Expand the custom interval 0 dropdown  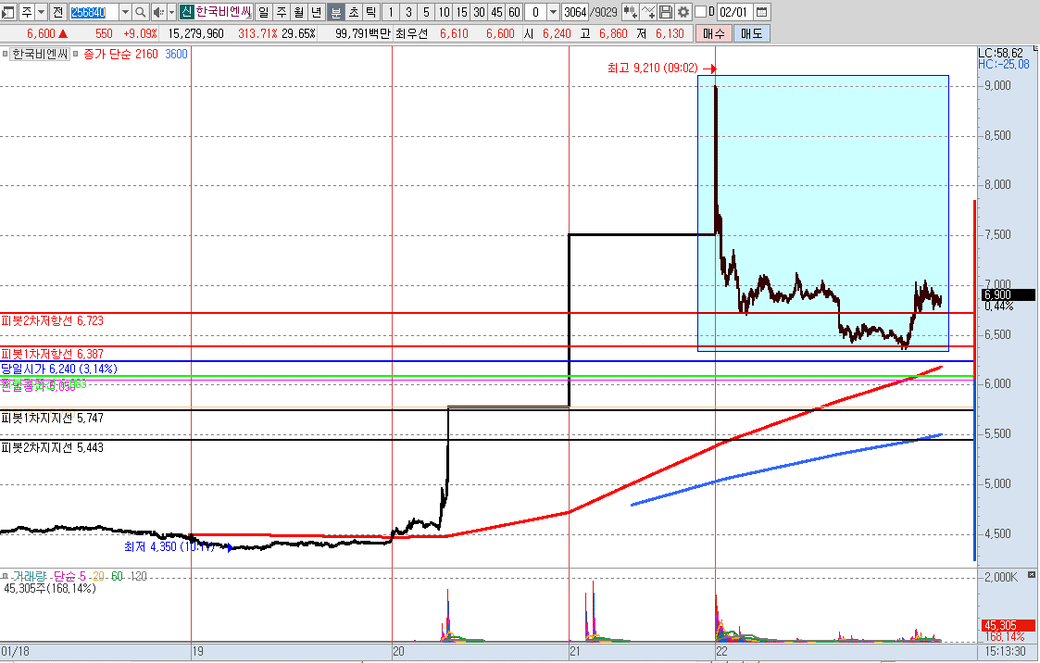click(x=552, y=12)
